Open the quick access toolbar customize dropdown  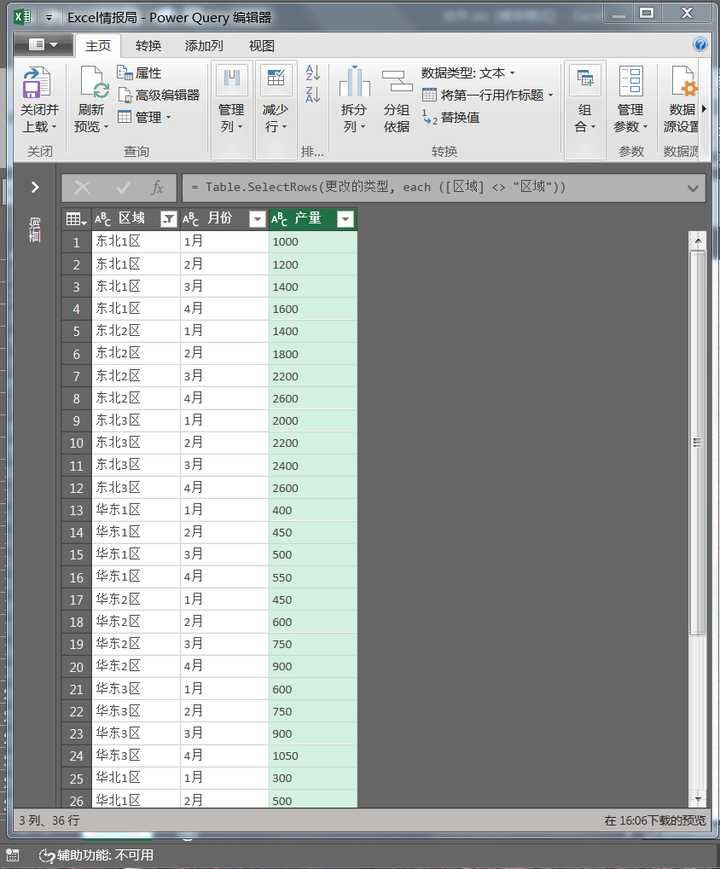(x=49, y=17)
